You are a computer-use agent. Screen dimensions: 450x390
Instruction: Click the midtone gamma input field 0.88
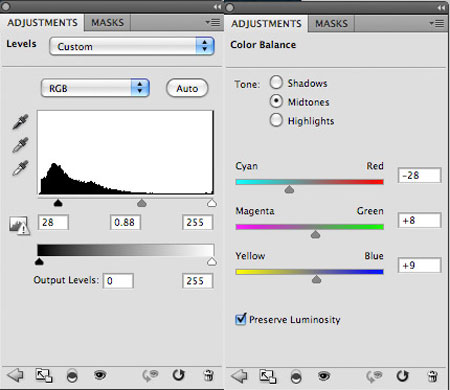coord(125,222)
